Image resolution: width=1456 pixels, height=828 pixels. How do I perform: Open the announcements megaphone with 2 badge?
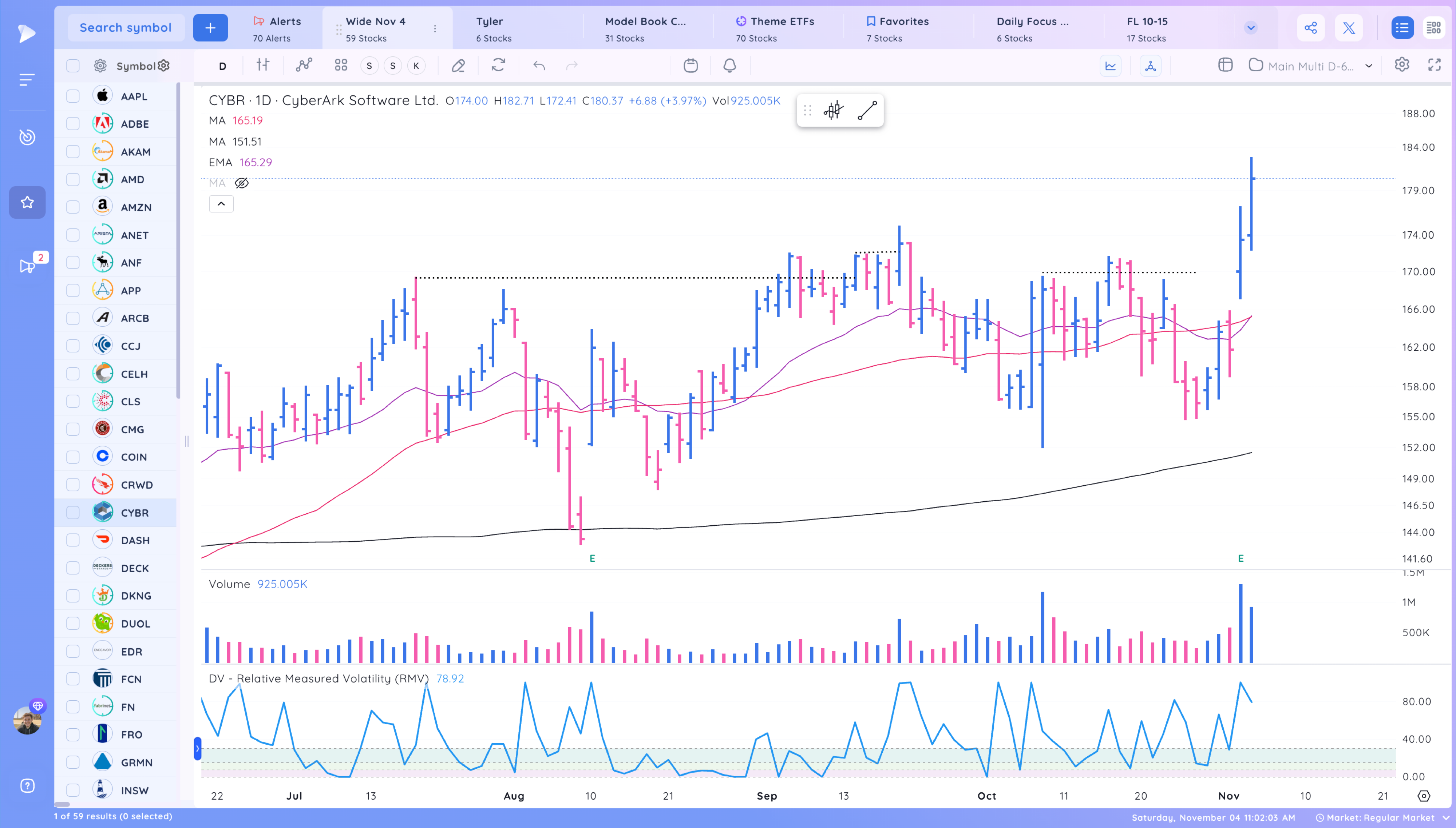pyautogui.click(x=27, y=266)
